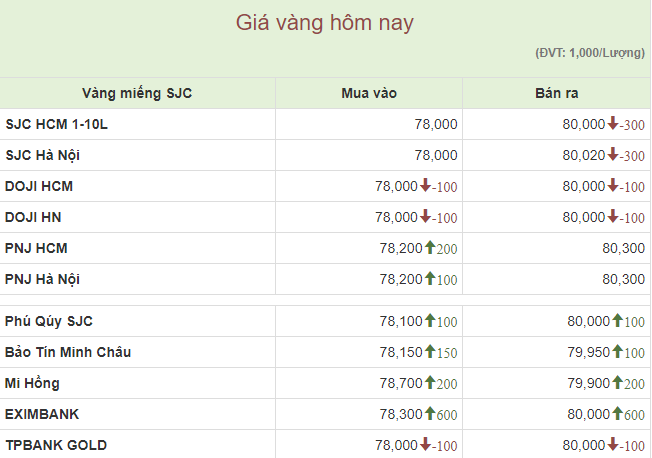Click the 'Bán ra' column header
Screen dimensions: 652x458
tap(556, 93)
